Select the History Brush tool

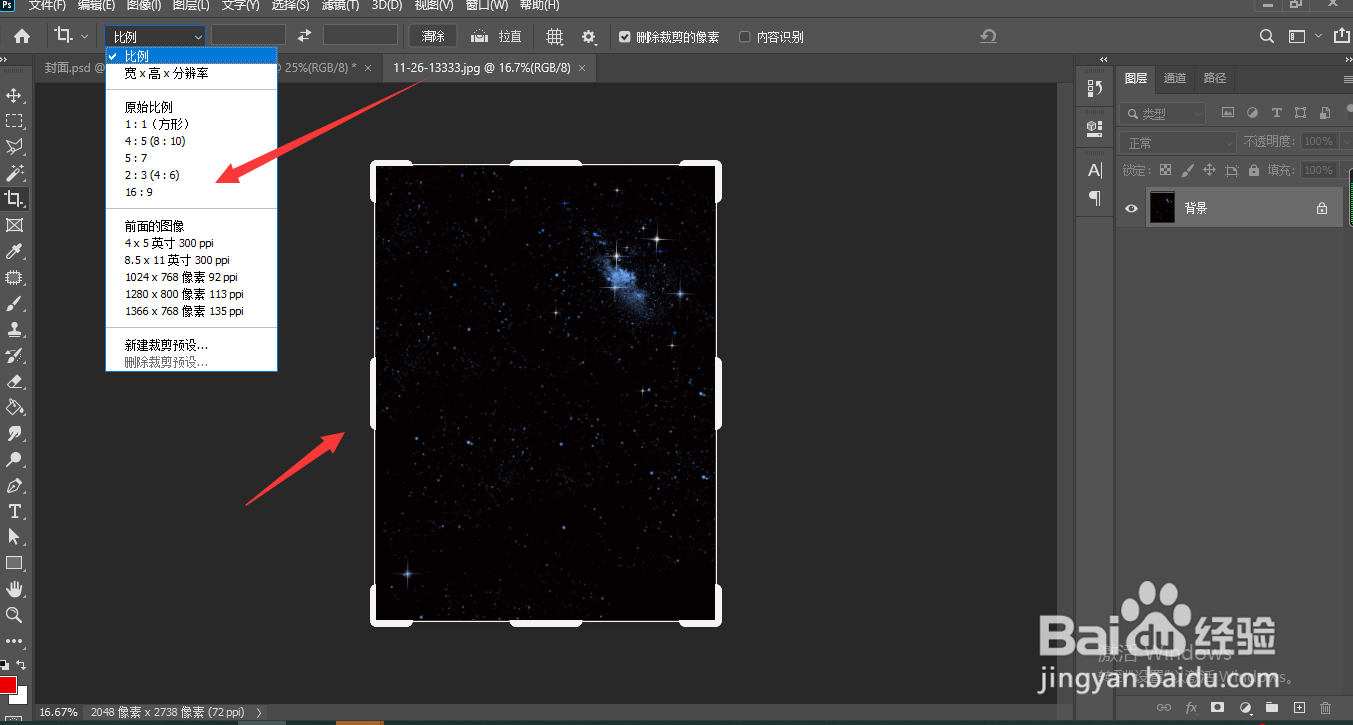(14, 355)
